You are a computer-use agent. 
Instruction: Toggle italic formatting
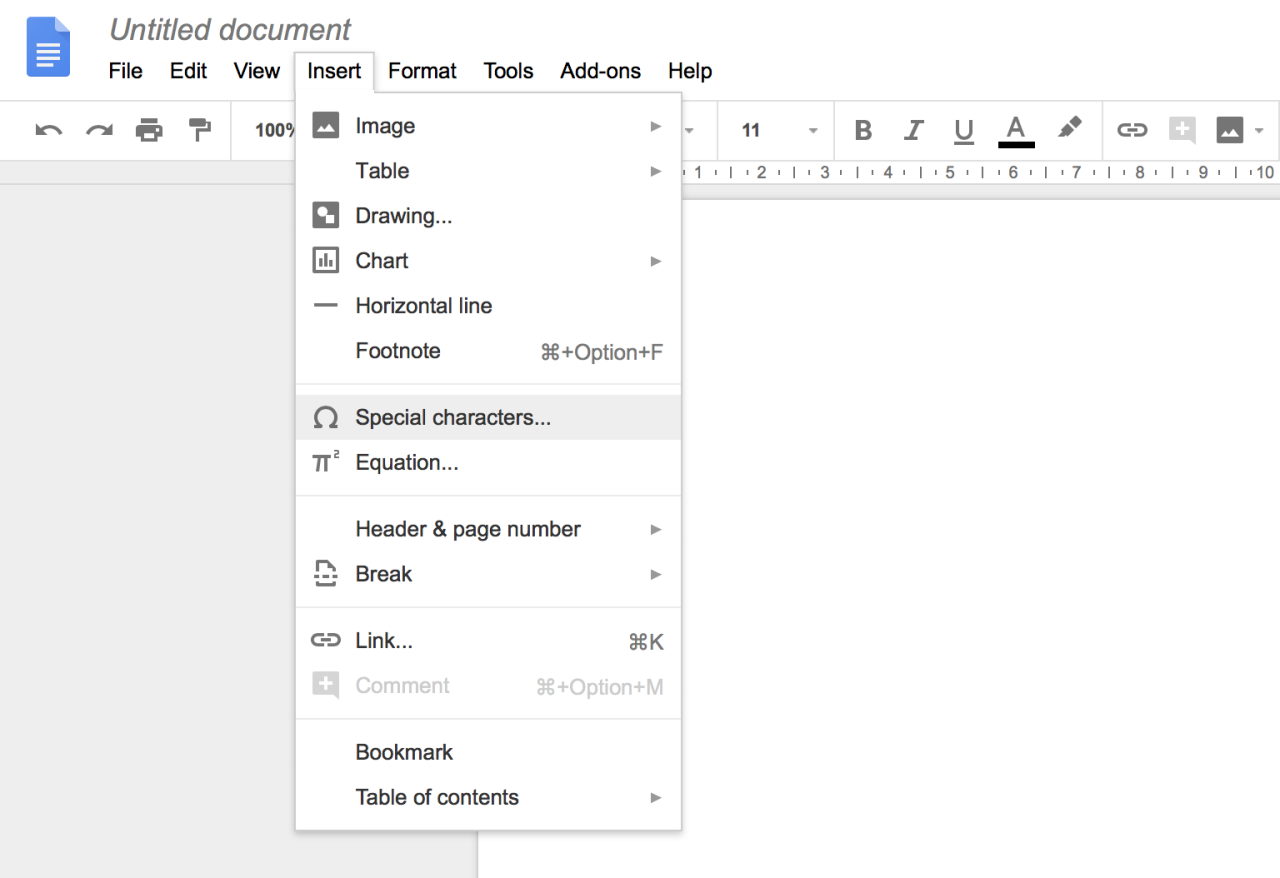click(x=913, y=130)
